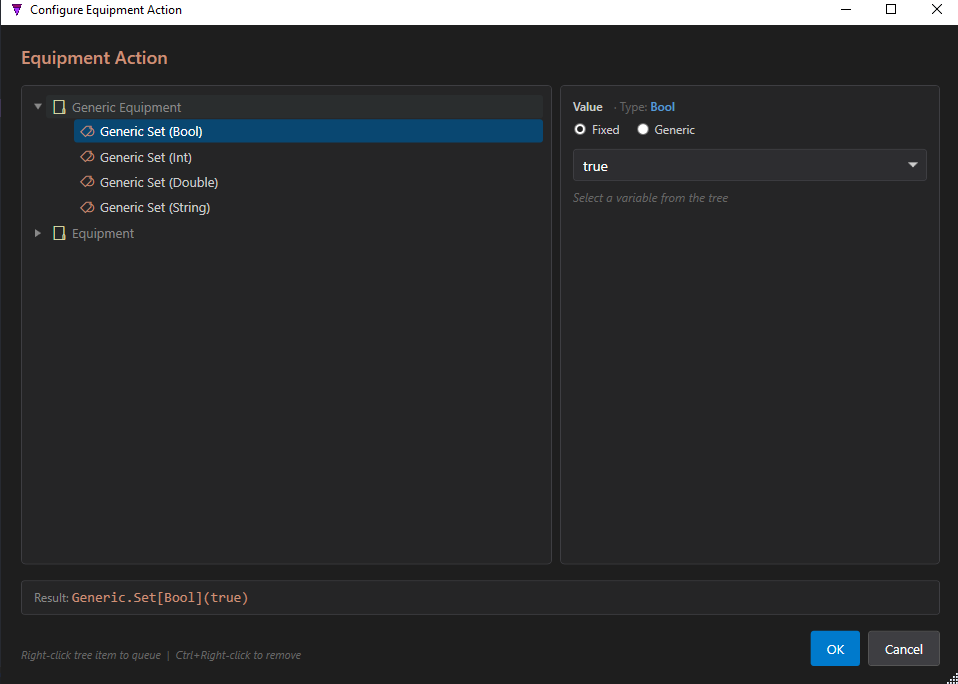
Task: Click the window resize grip in the corner
Action: tap(951, 677)
